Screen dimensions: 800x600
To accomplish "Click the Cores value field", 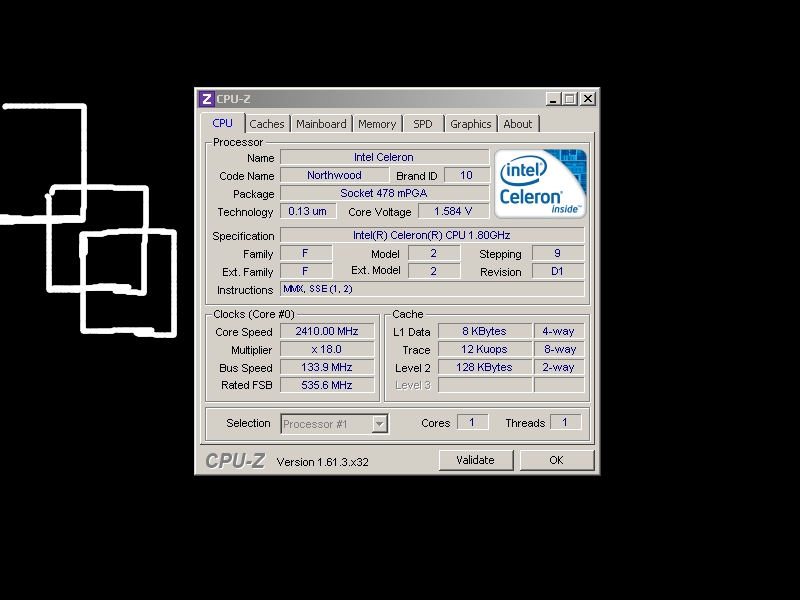I will pyautogui.click(x=472, y=422).
